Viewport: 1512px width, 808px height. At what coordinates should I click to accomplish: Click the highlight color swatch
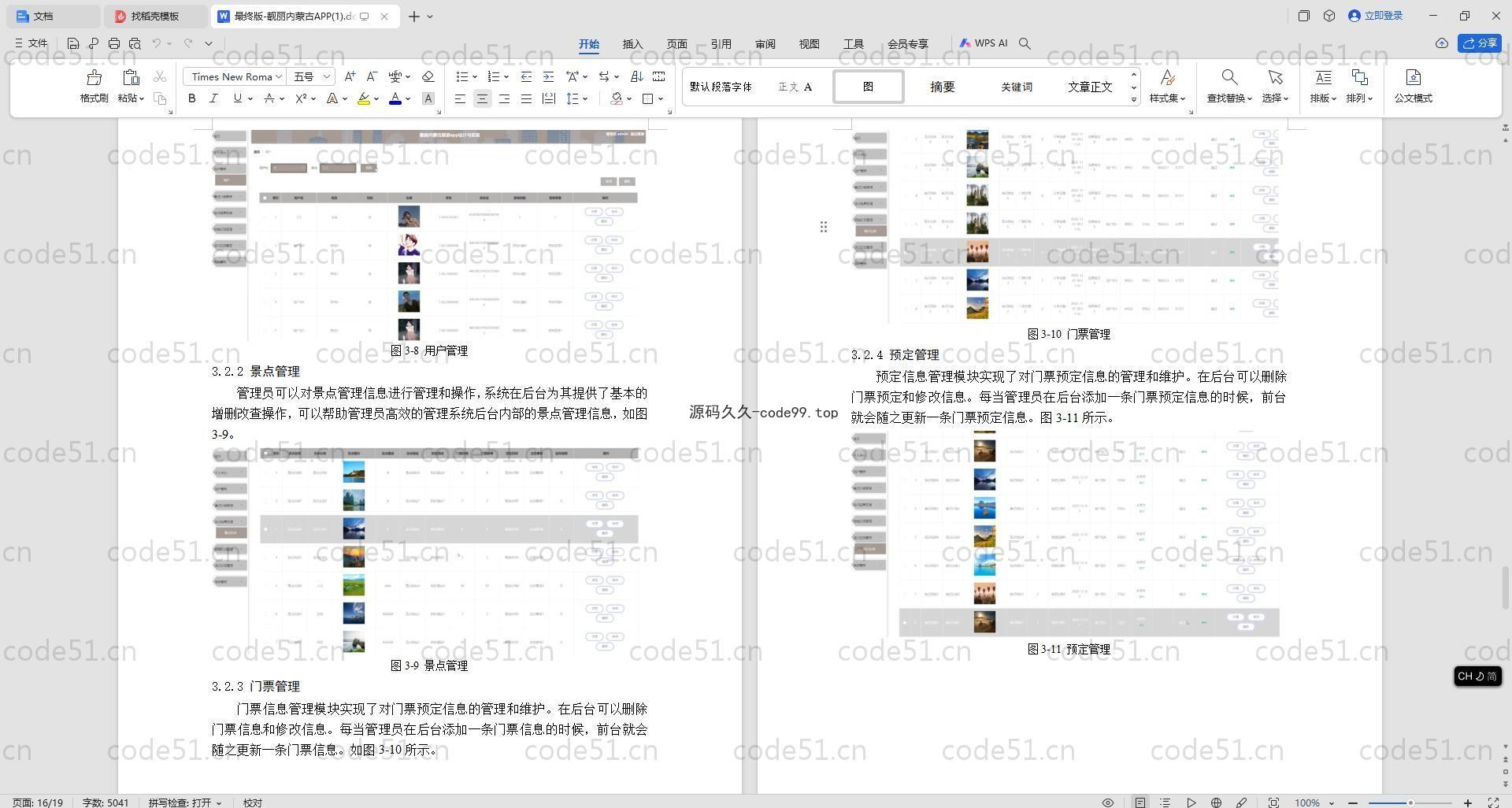pos(364,99)
